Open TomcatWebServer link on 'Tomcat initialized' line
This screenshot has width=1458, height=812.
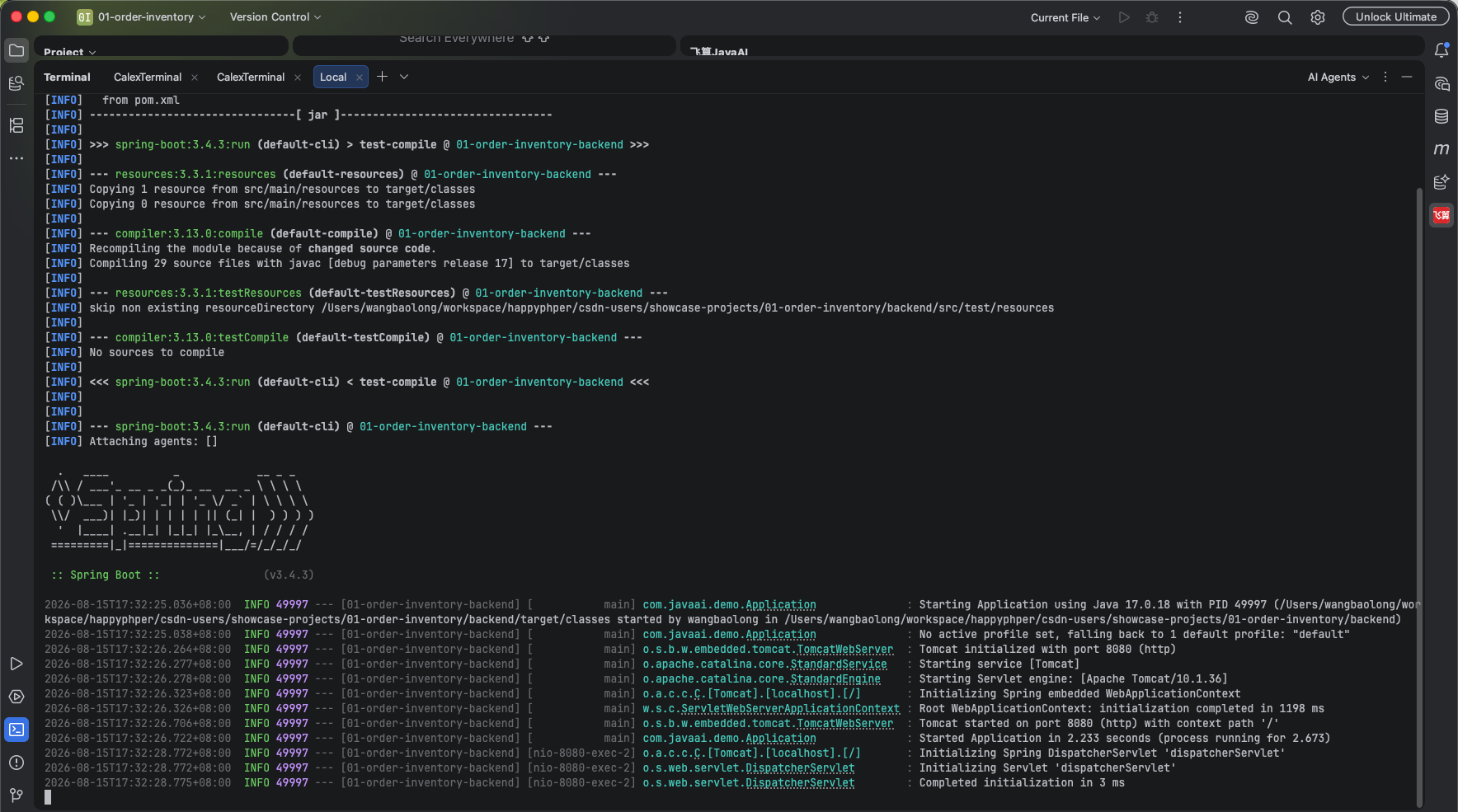[x=845, y=650]
